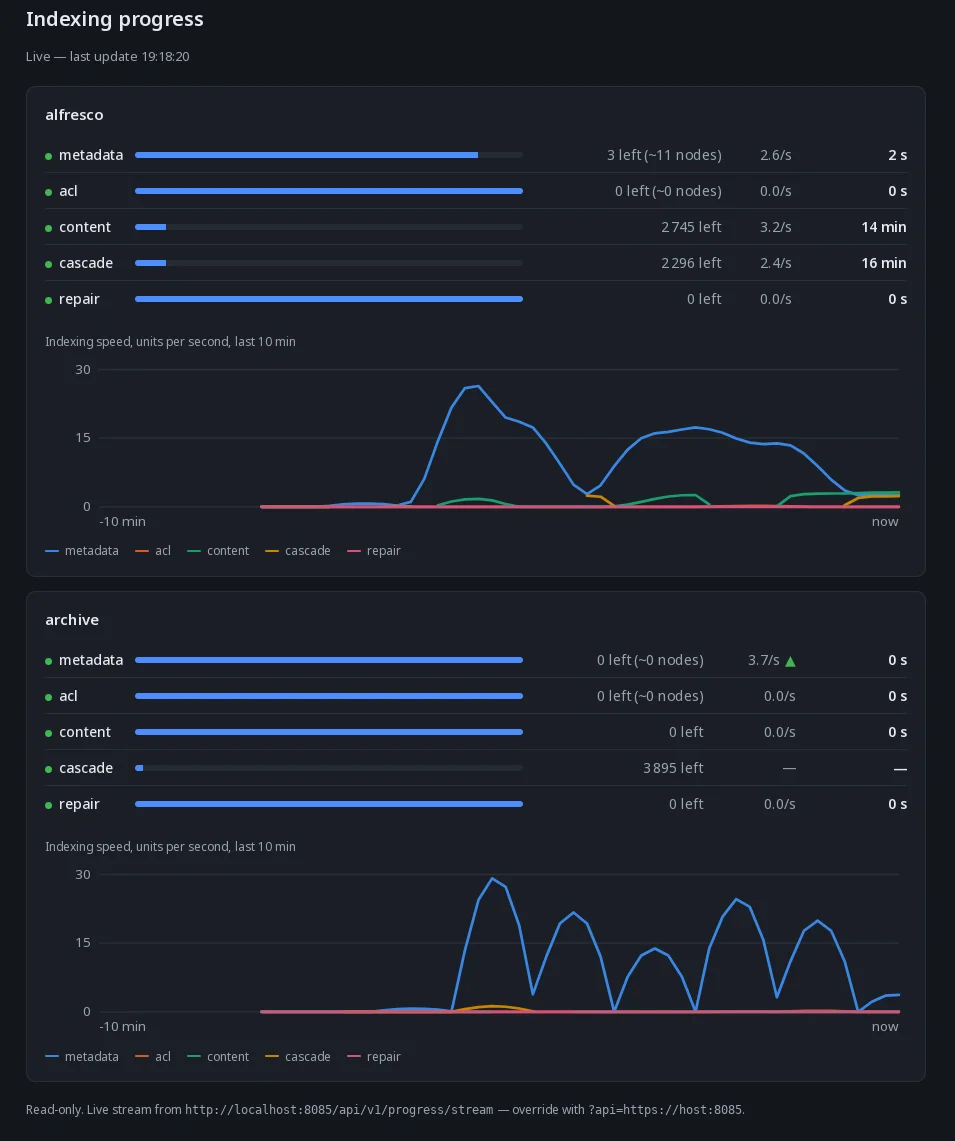Toggle repair series in alfresco chart legend

click(374, 551)
